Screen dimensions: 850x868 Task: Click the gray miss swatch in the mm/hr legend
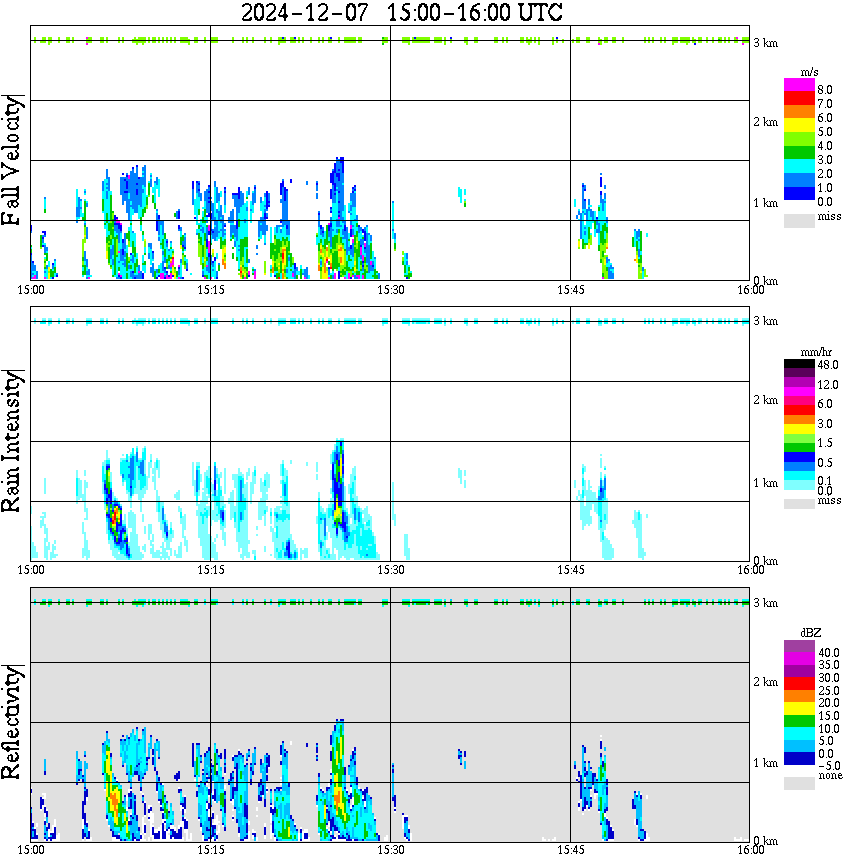tap(799, 504)
